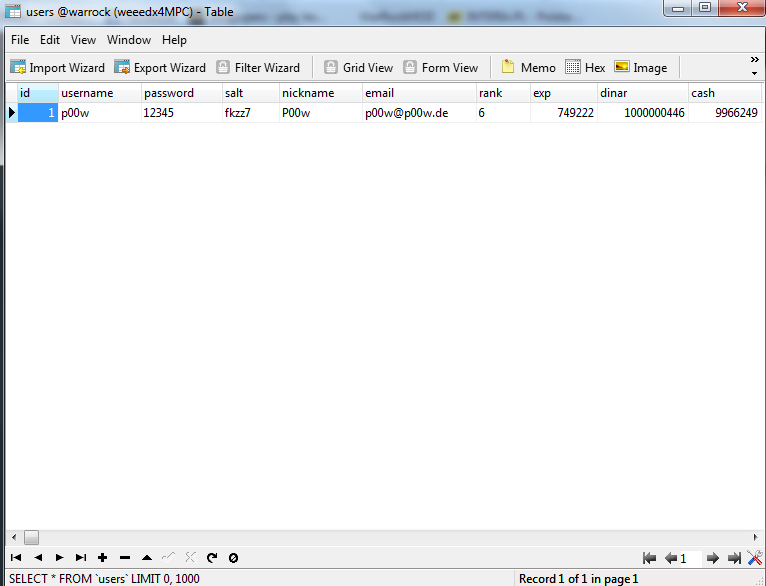
Task: Open the Export Wizard
Action: (x=160, y=67)
